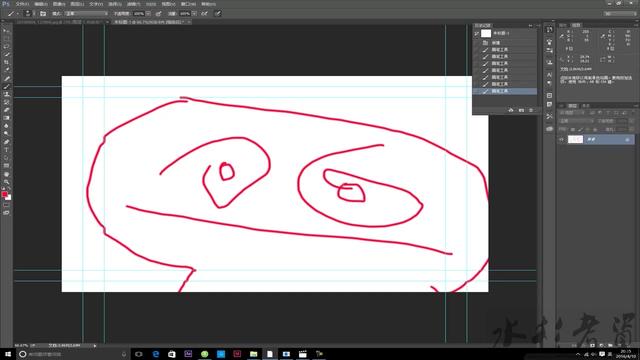Select the History Brush tool
The width and height of the screenshot is (640, 360).
tap(6, 102)
